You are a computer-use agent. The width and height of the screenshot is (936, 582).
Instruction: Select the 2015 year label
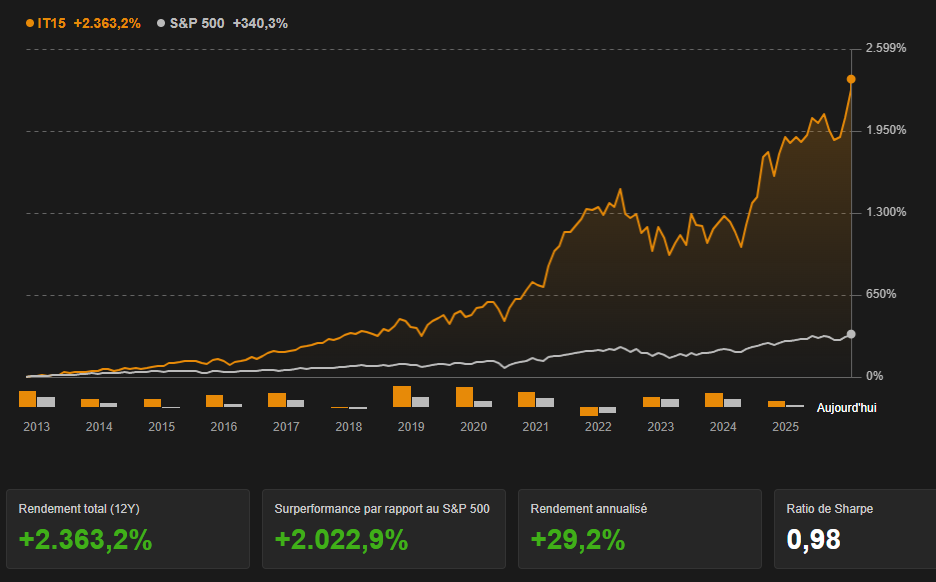click(161, 427)
